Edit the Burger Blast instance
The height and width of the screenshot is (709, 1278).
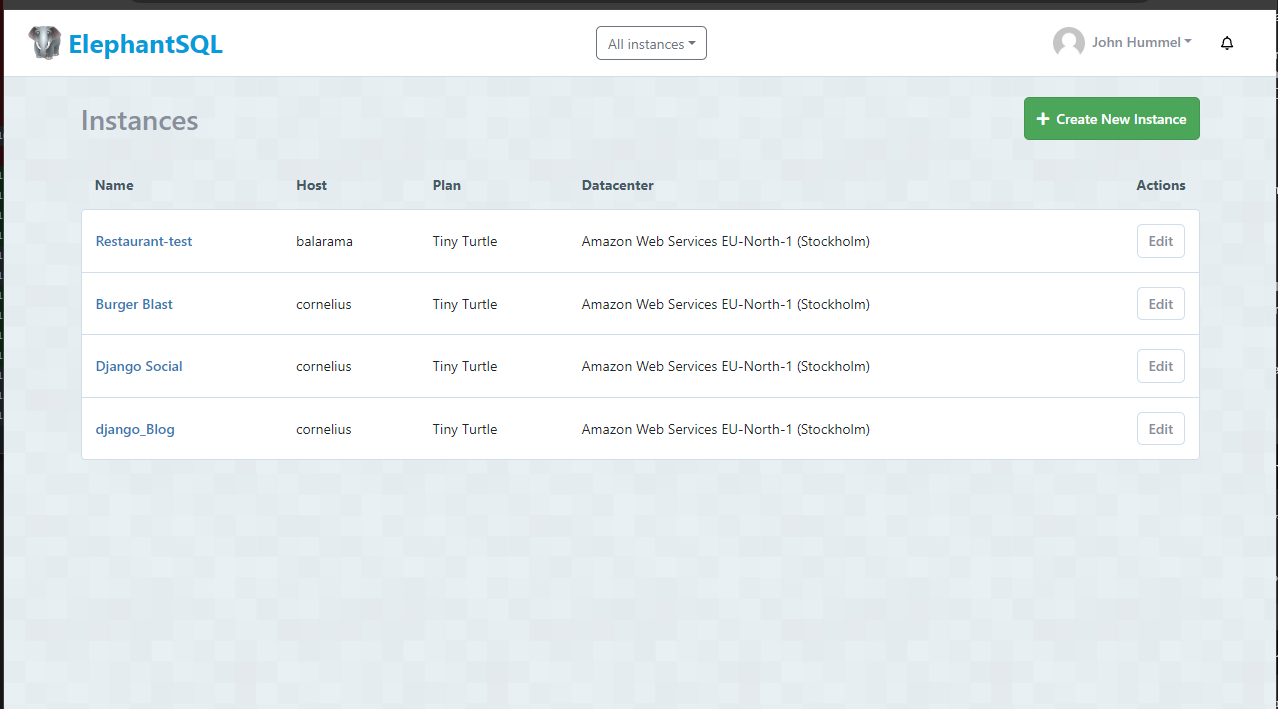pos(1160,304)
